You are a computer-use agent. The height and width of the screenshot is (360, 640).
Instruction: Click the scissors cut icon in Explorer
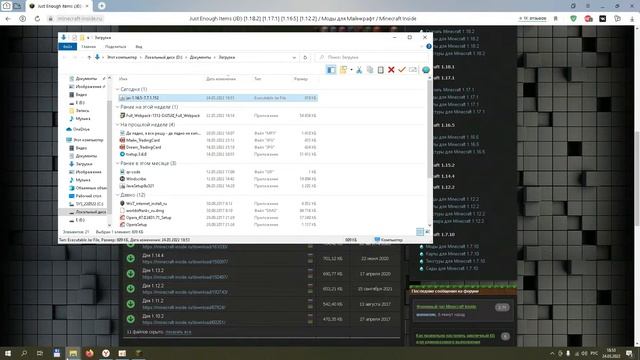click(359, 70)
